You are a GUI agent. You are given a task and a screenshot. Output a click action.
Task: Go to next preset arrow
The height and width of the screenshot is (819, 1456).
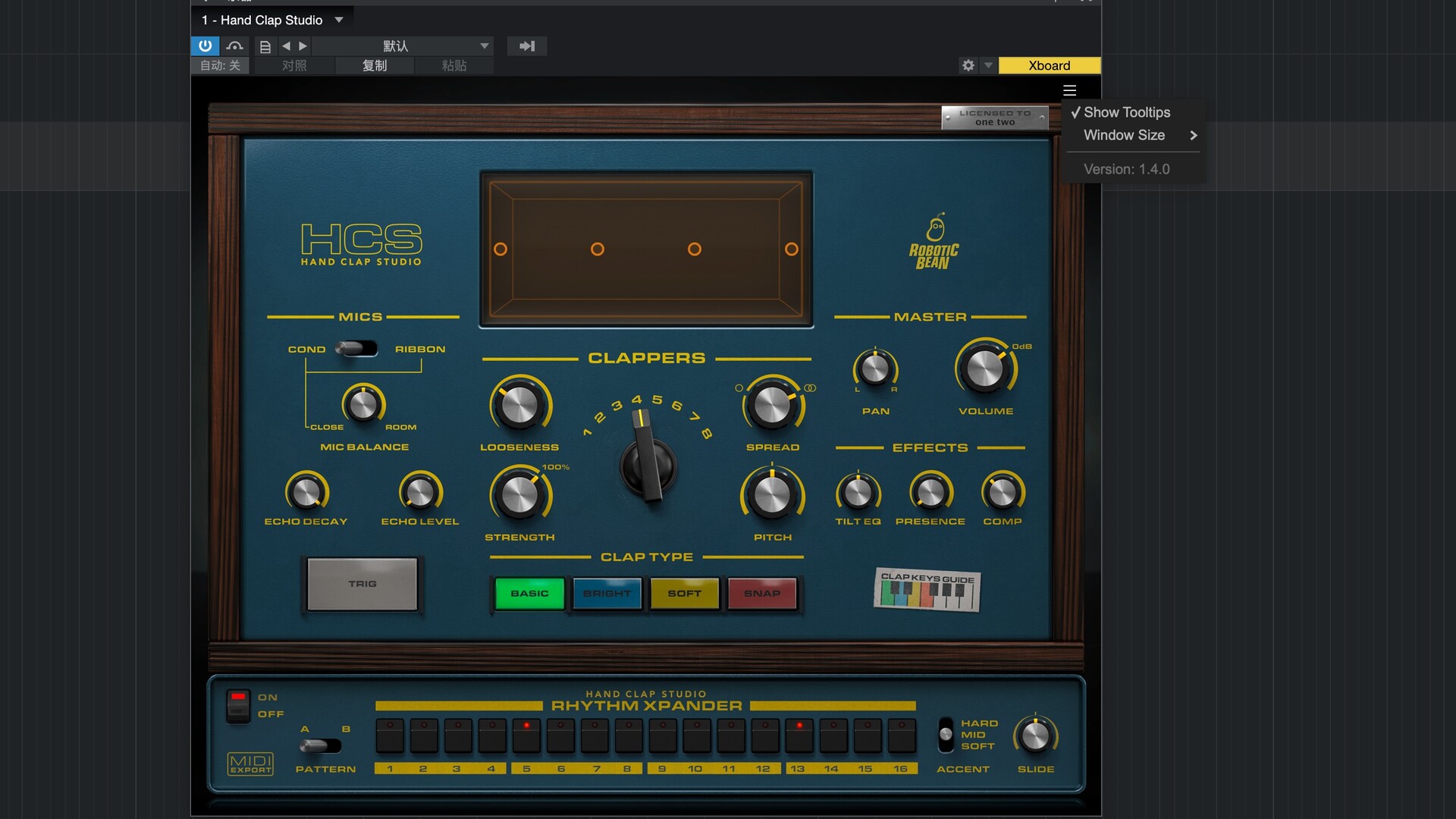[x=303, y=46]
